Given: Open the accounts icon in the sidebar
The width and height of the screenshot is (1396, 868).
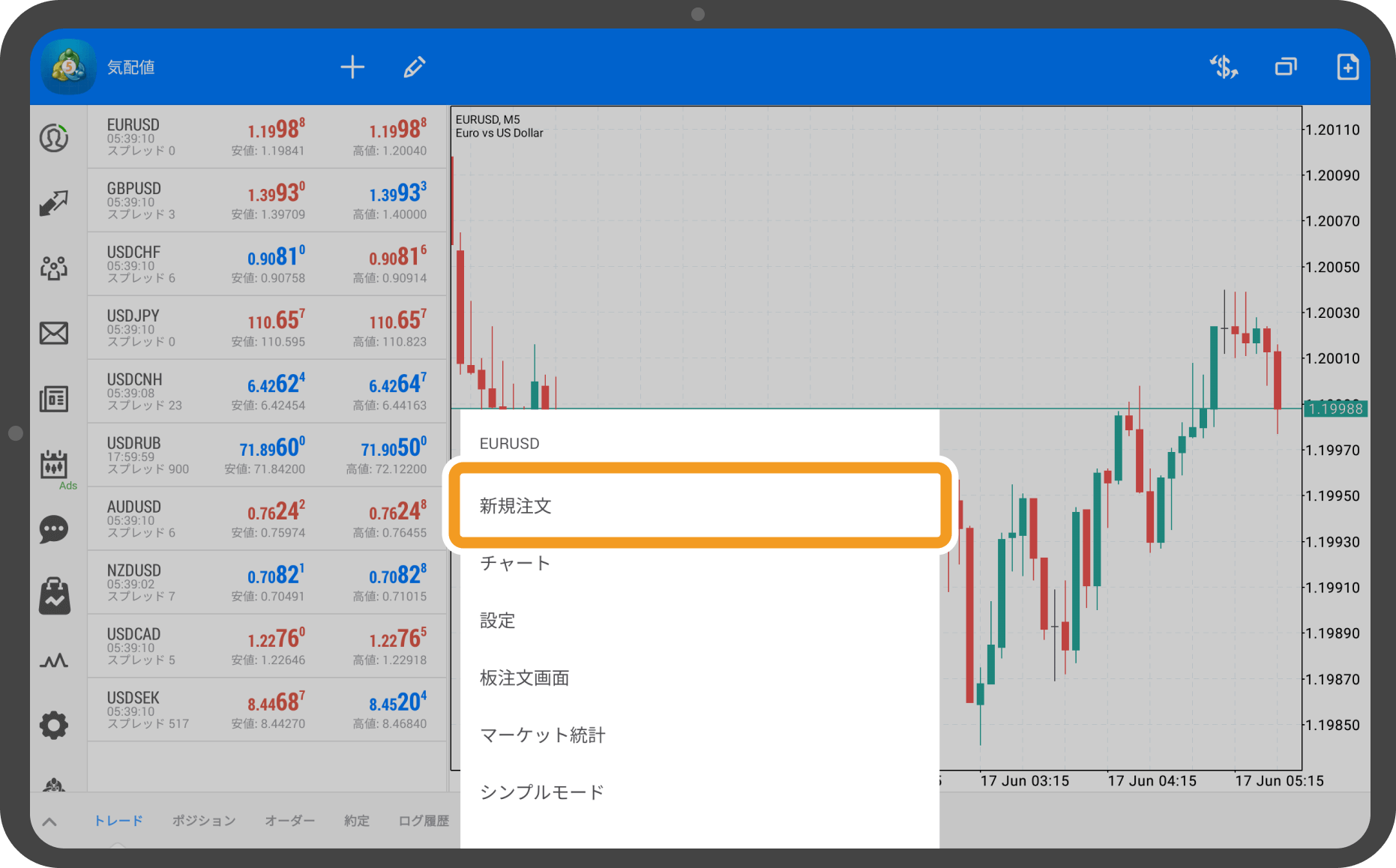Looking at the screenshot, I should pos(54,138).
